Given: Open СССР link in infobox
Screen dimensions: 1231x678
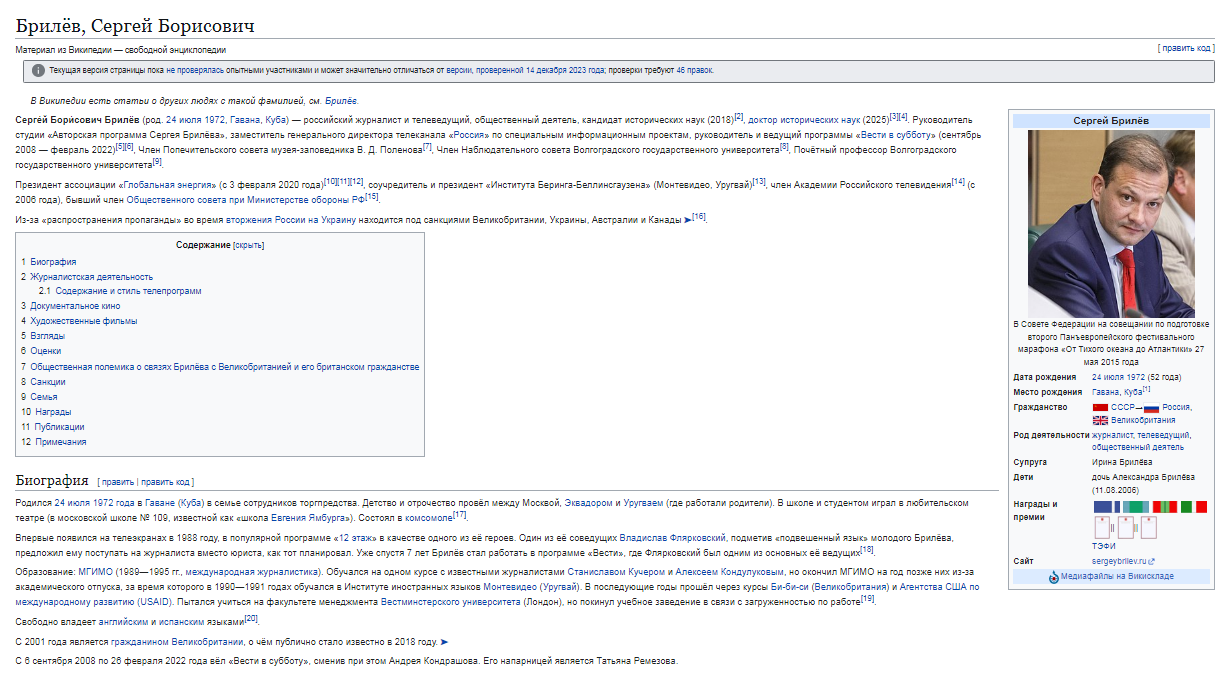Looking at the screenshot, I should point(1121,408).
